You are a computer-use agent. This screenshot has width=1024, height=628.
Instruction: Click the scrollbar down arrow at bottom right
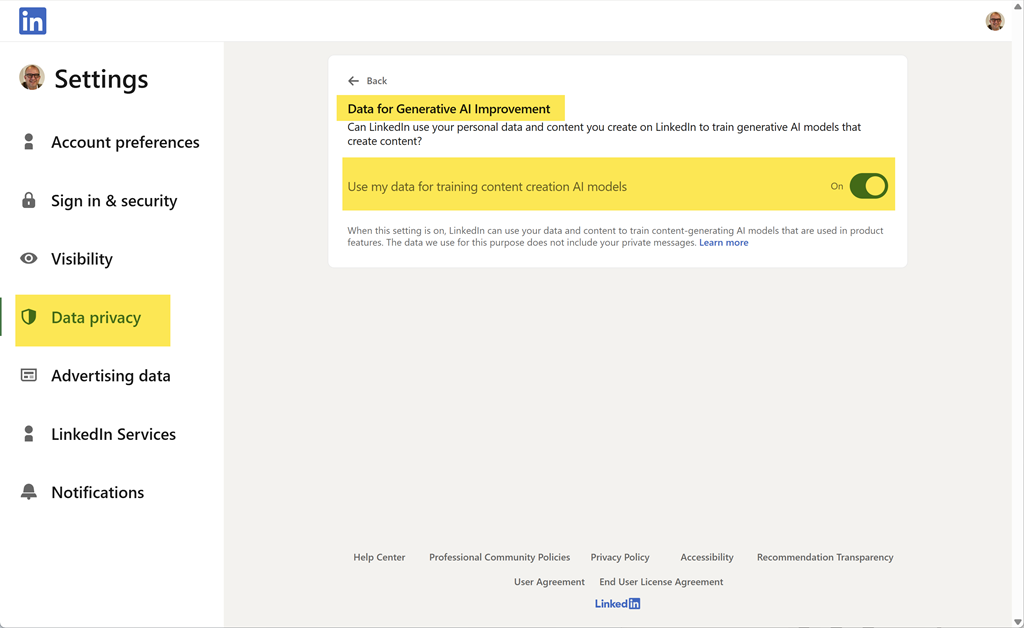coord(1018,622)
